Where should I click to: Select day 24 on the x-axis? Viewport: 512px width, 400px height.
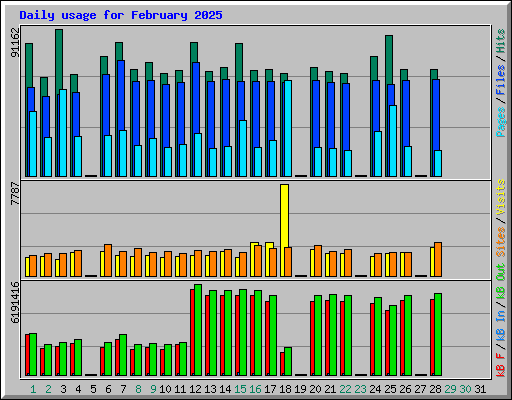(x=375, y=389)
